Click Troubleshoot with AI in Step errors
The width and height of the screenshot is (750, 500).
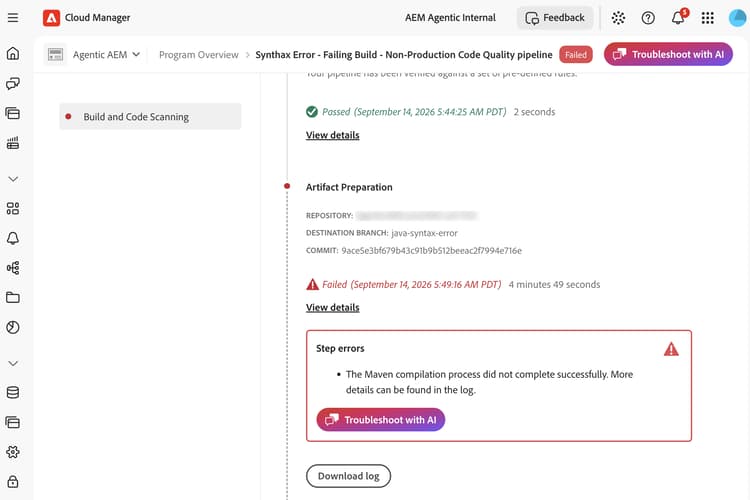tap(381, 420)
